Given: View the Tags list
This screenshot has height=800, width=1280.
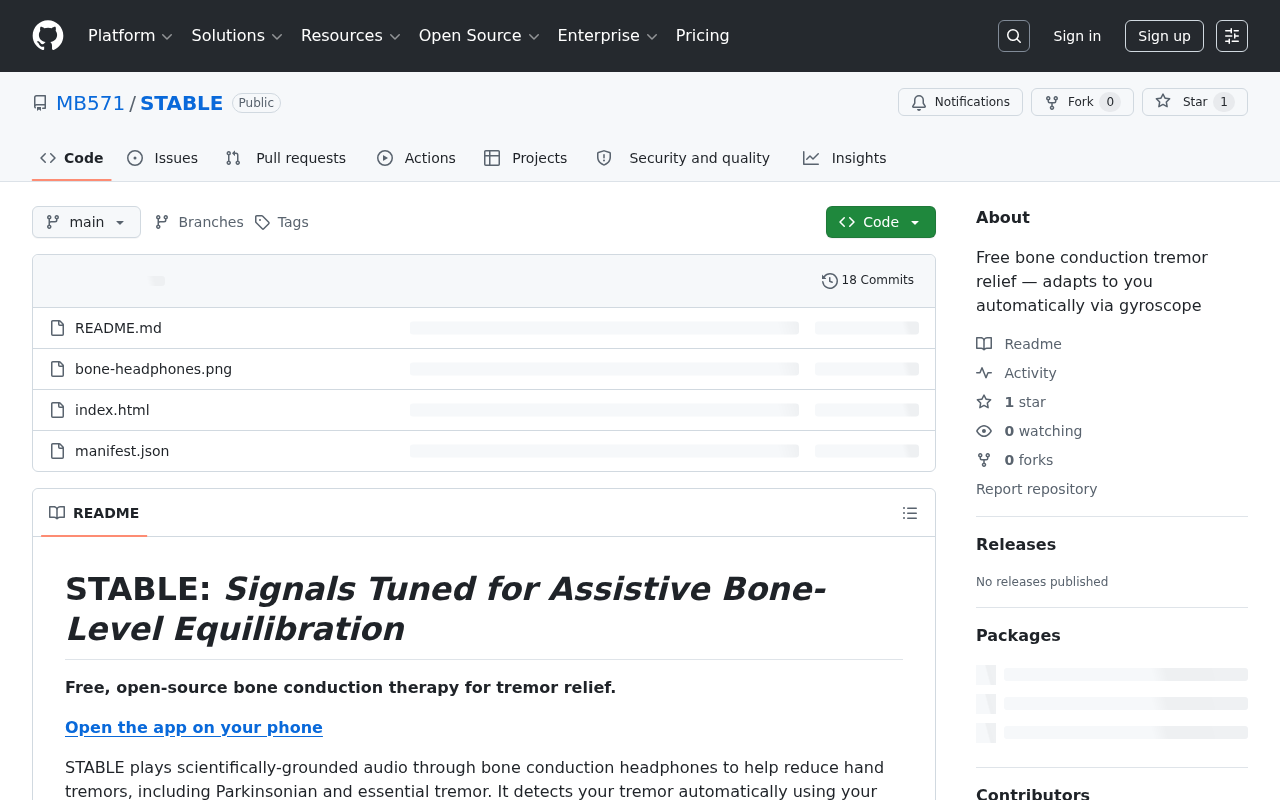Looking at the screenshot, I should (281, 222).
